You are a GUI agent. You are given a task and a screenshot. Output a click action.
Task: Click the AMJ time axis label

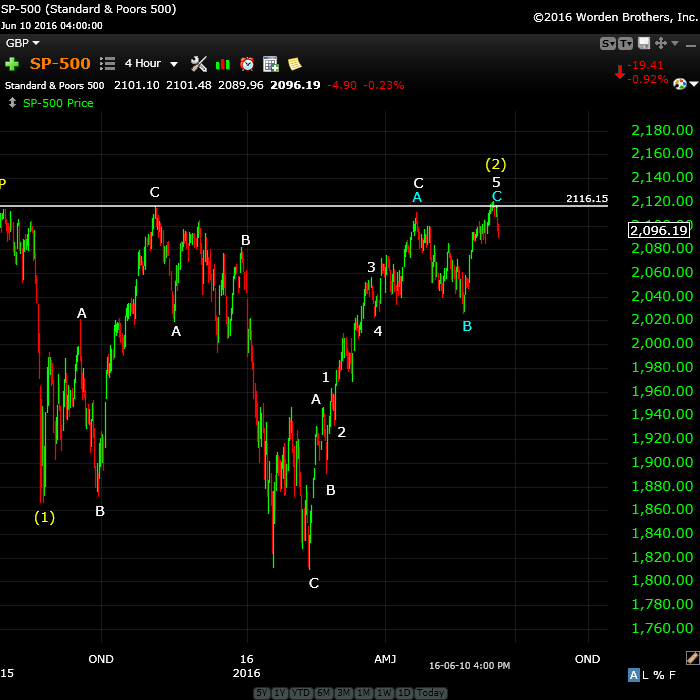(x=385, y=659)
